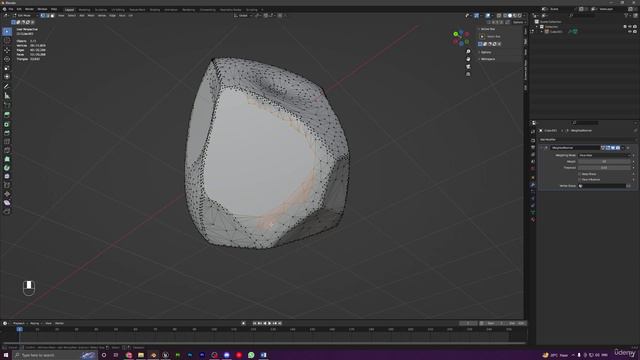Click the pan view hand icon
The width and height of the screenshot is (640, 360).
click(x=468, y=59)
